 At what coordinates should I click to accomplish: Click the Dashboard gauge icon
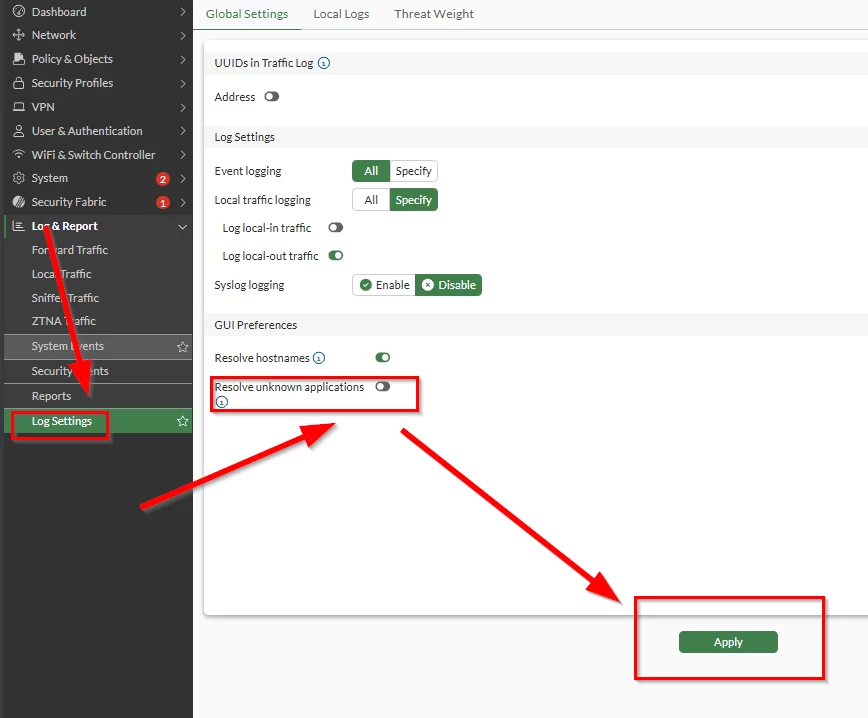point(18,11)
